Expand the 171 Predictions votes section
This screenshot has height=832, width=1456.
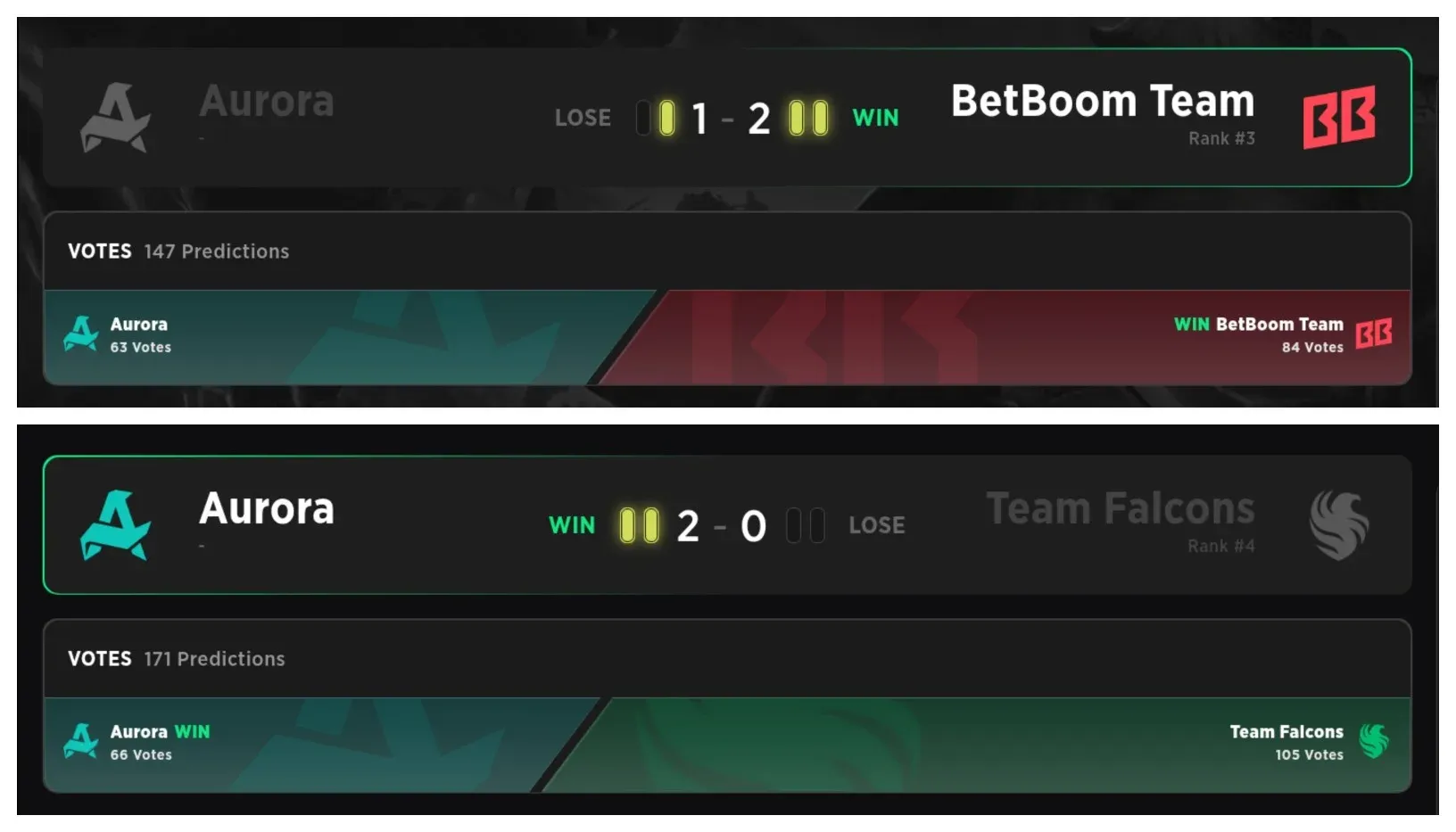pos(214,659)
